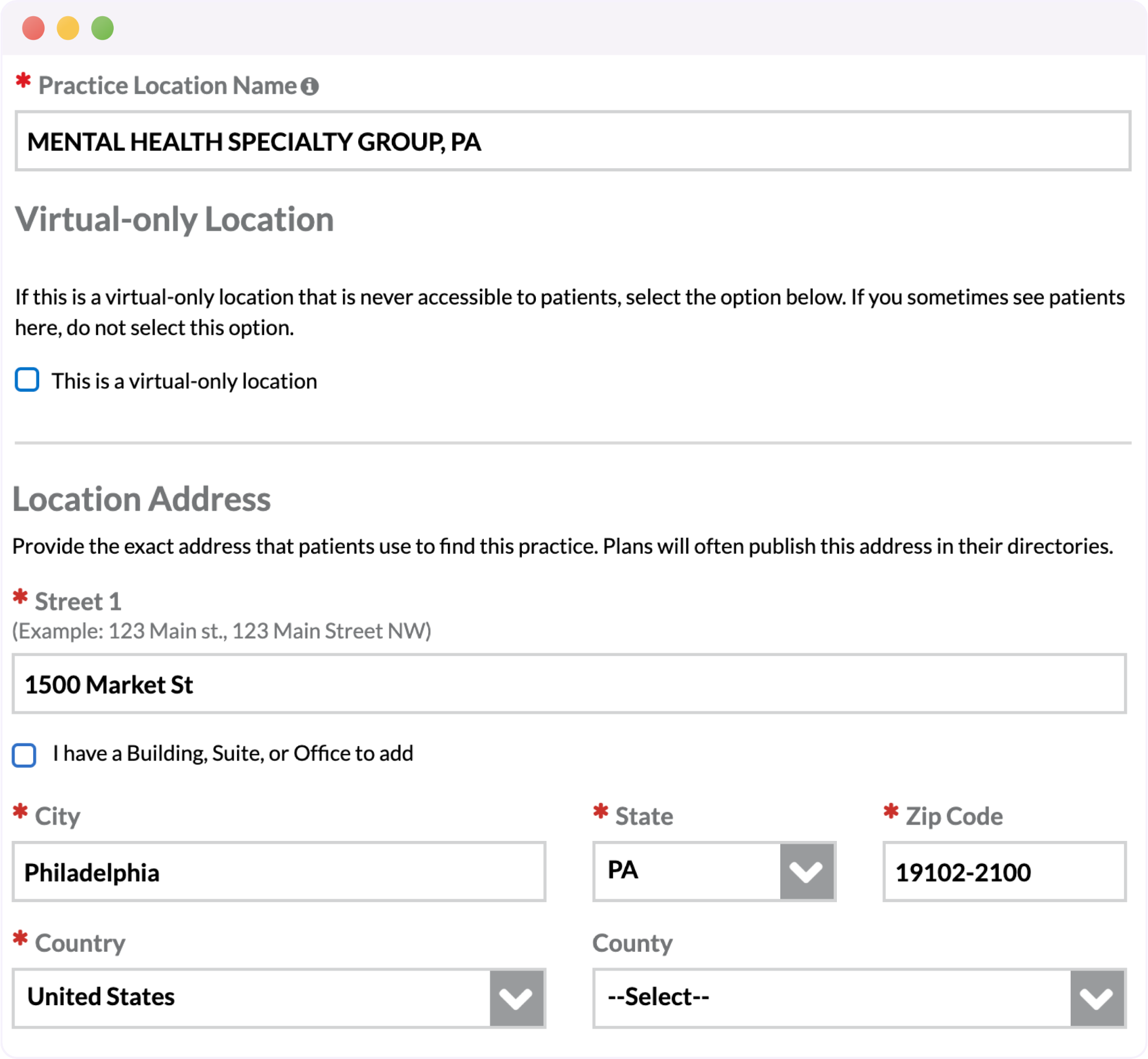Click the Practice Location Name input field
This screenshot has width=1148, height=1059.
pos(573,141)
